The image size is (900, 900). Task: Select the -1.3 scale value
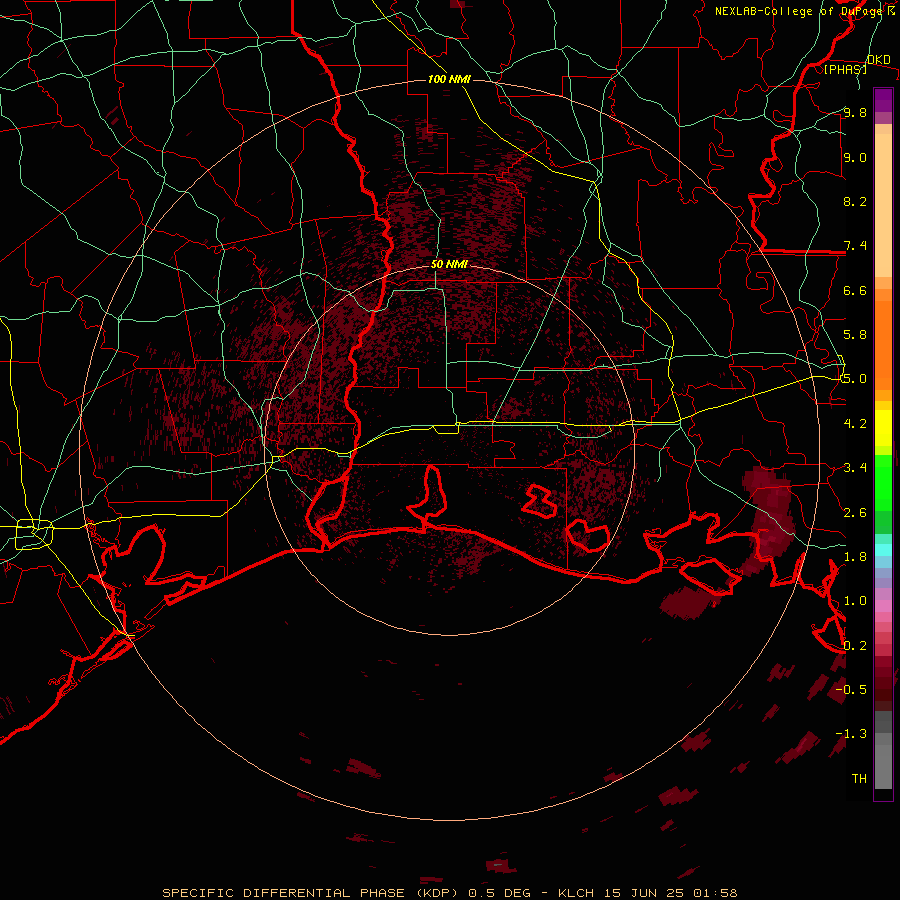(x=851, y=734)
